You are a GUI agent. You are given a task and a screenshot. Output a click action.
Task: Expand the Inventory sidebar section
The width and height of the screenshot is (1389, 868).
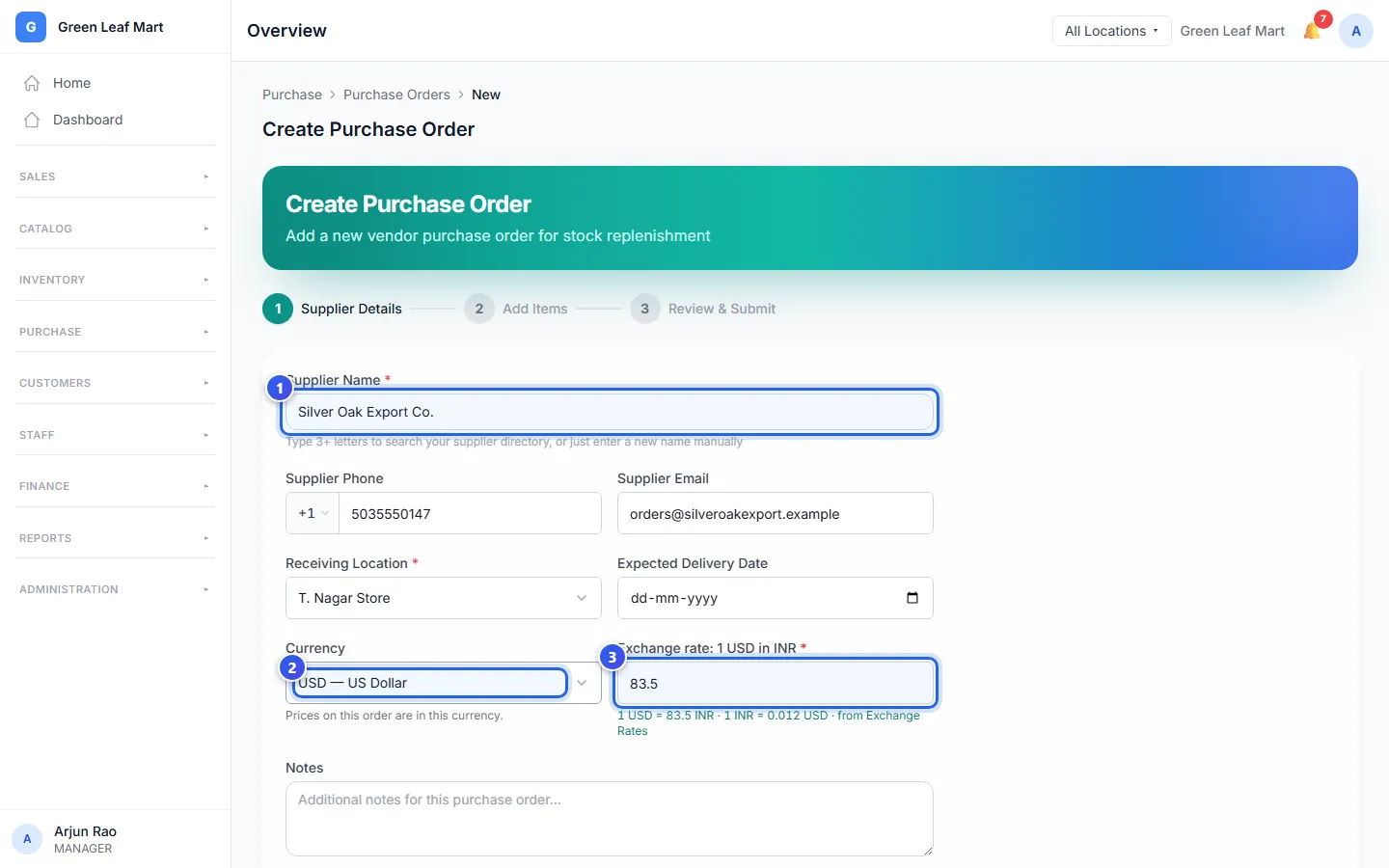point(116,280)
